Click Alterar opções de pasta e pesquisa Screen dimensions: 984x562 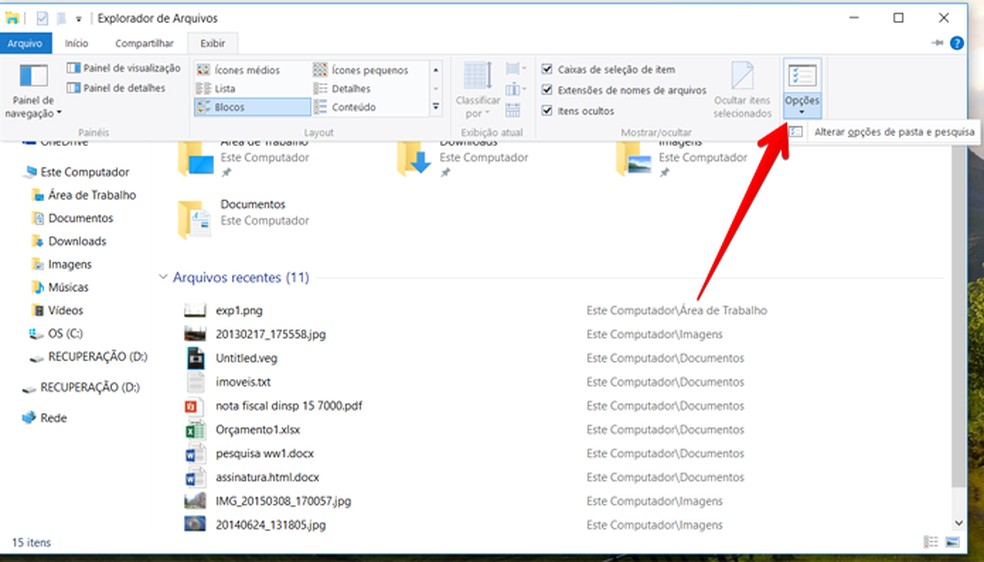click(894, 132)
